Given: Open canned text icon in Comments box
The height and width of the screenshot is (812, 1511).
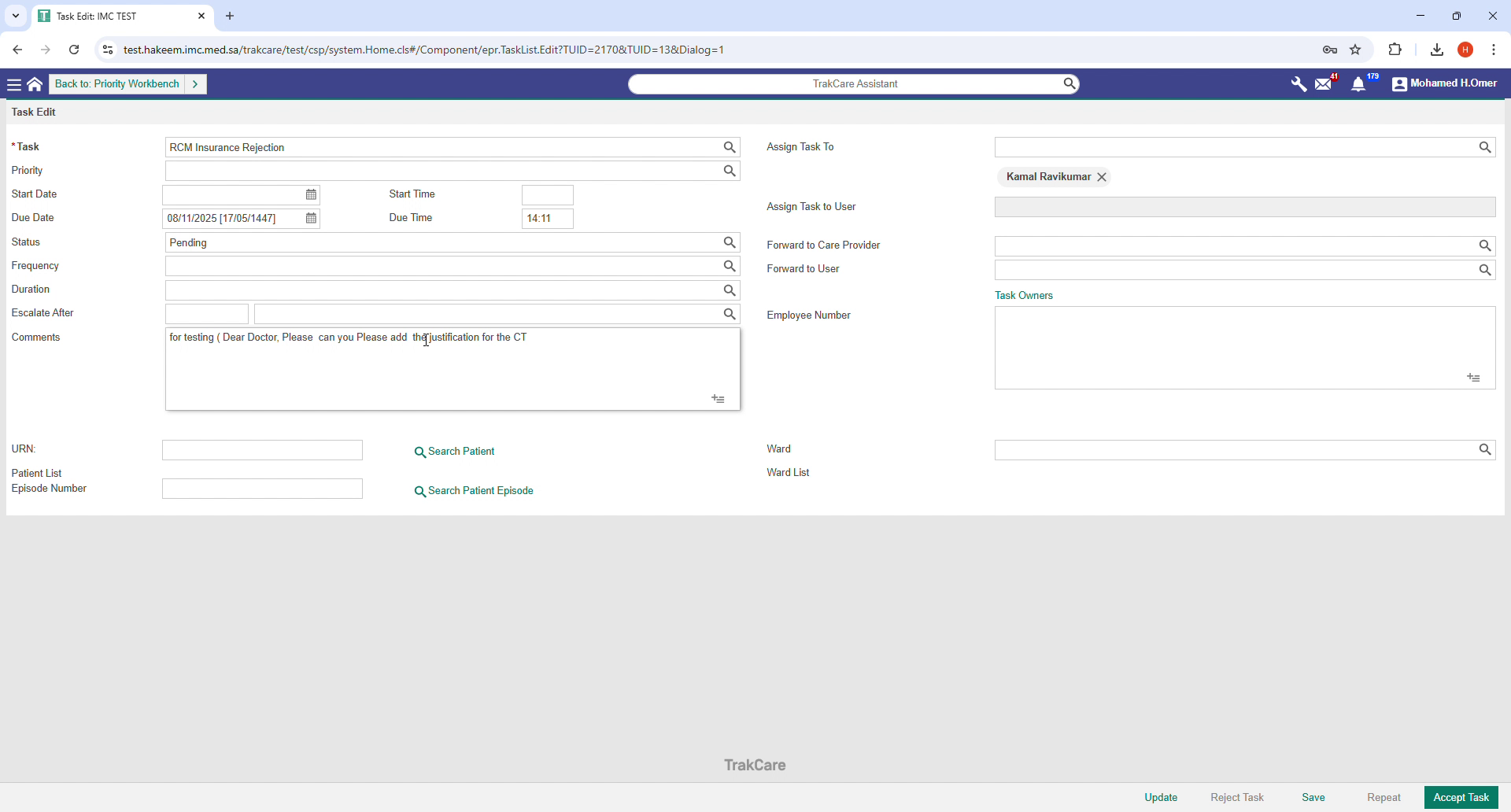Looking at the screenshot, I should coord(718,399).
